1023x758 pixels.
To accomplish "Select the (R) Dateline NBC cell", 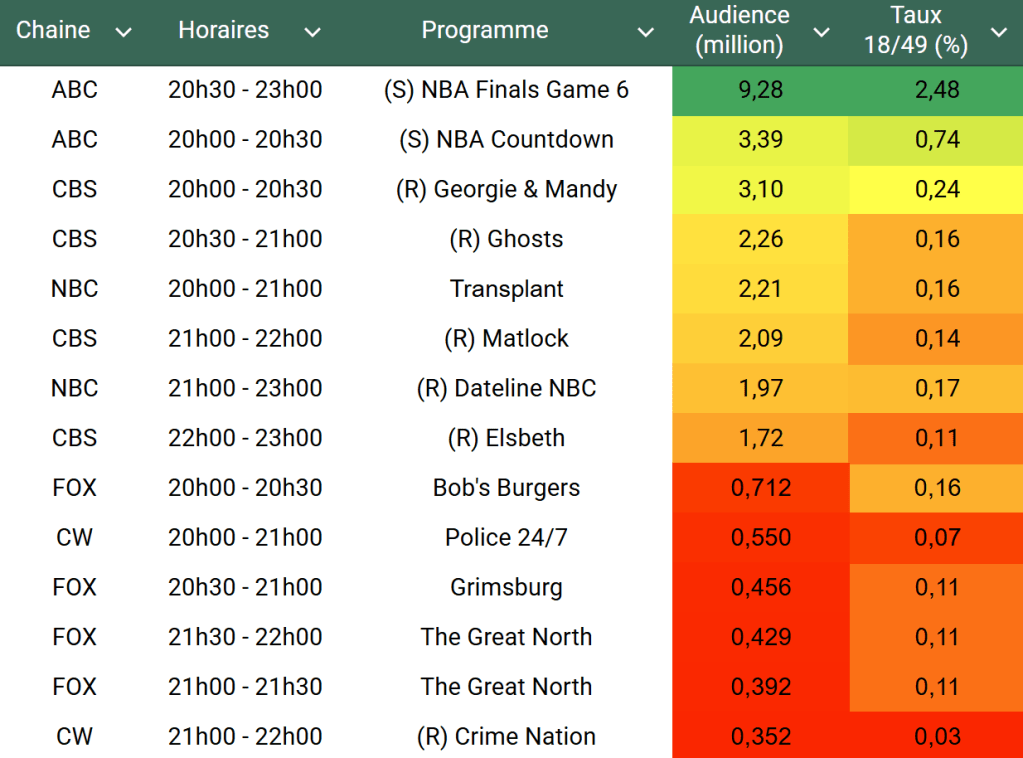I will point(506,388).
